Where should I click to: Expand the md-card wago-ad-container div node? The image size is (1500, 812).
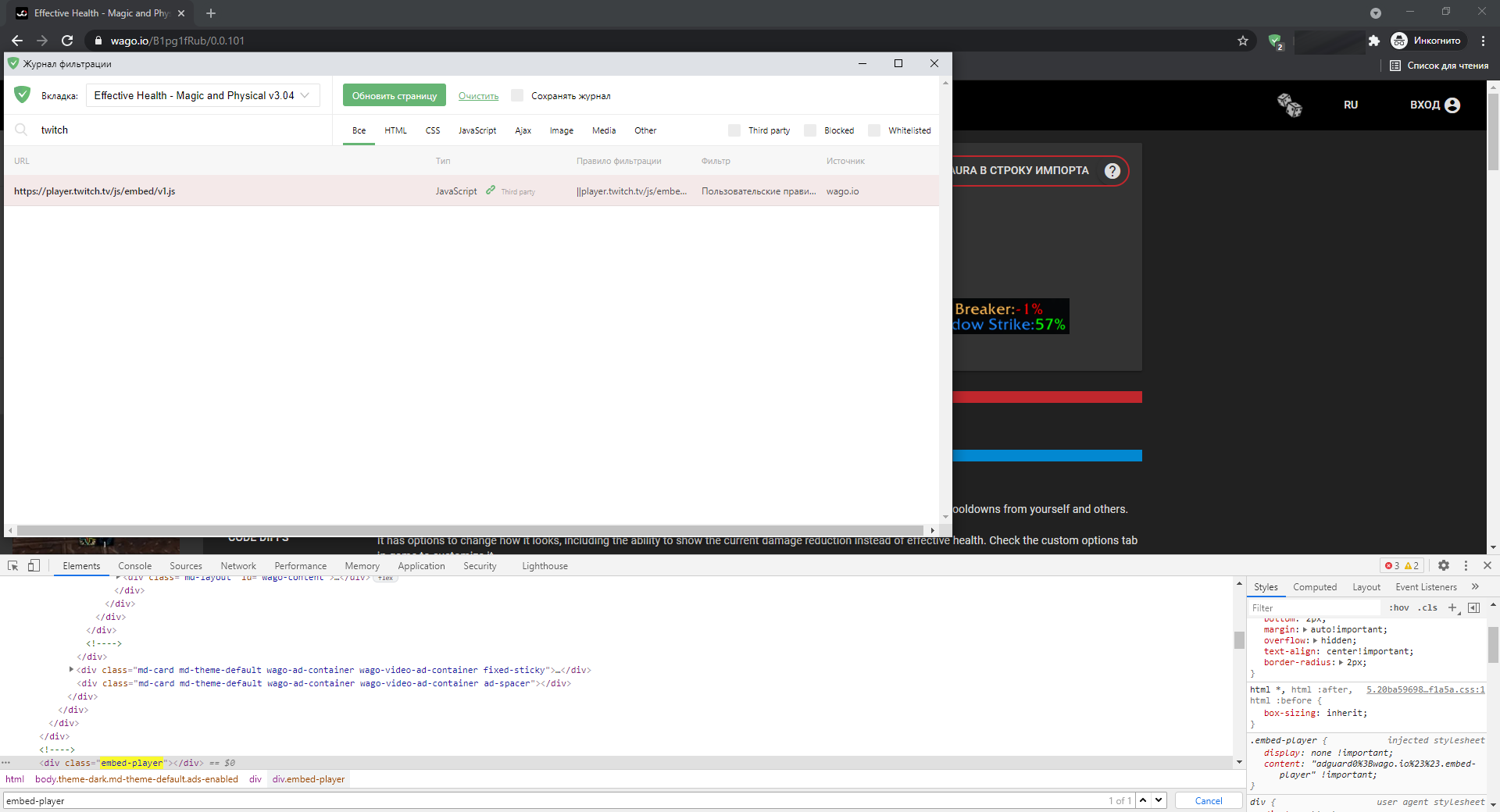(x=72, y=669)
